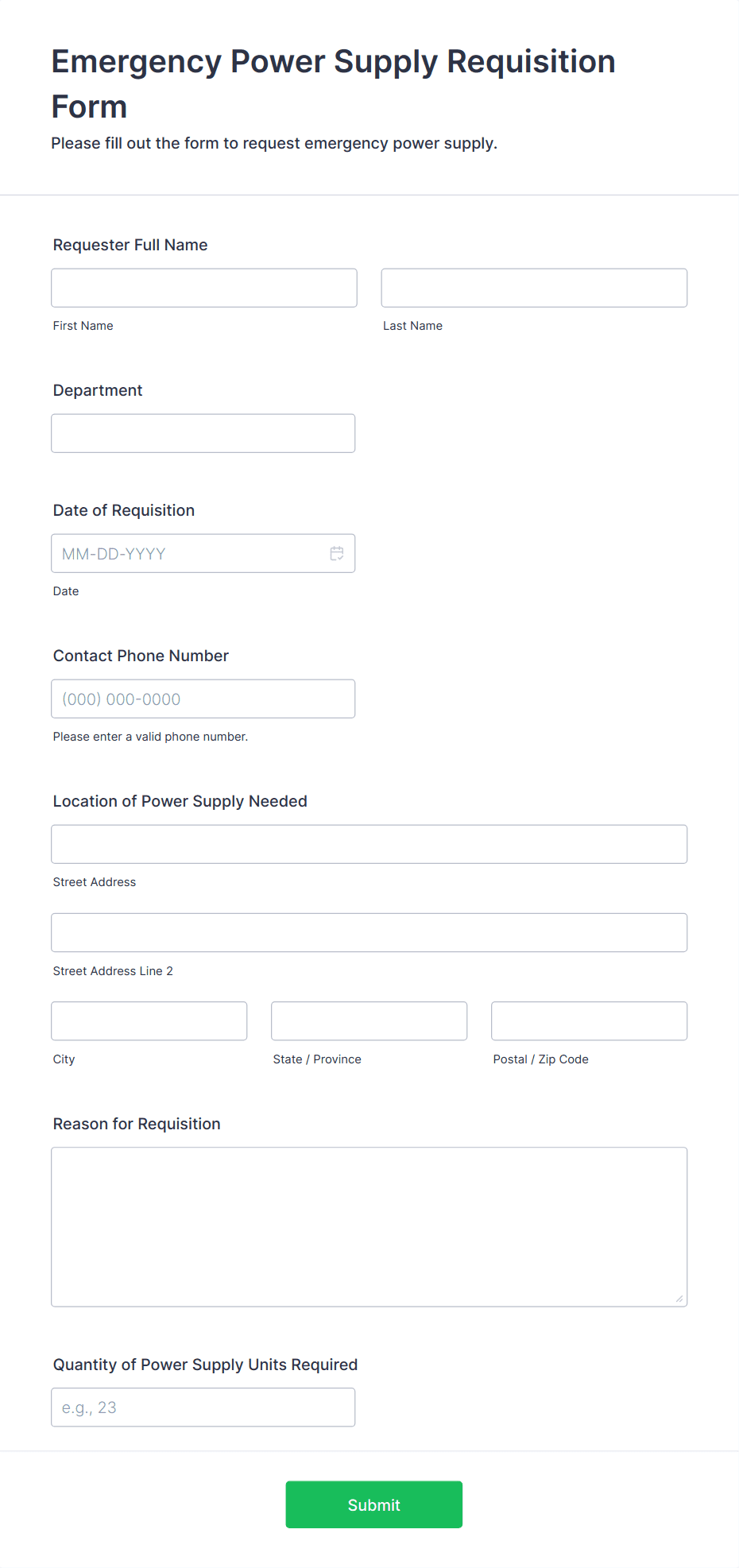Focus the State / Province field
The image size is (739, 1568).
tap(369, 1021)
